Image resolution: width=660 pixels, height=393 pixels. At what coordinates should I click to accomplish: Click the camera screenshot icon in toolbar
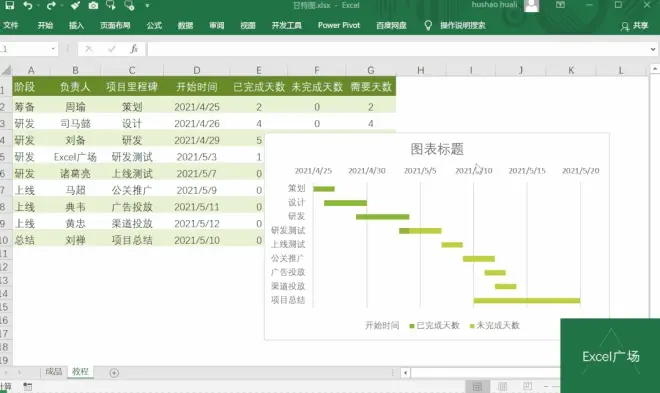click(93, 5)
